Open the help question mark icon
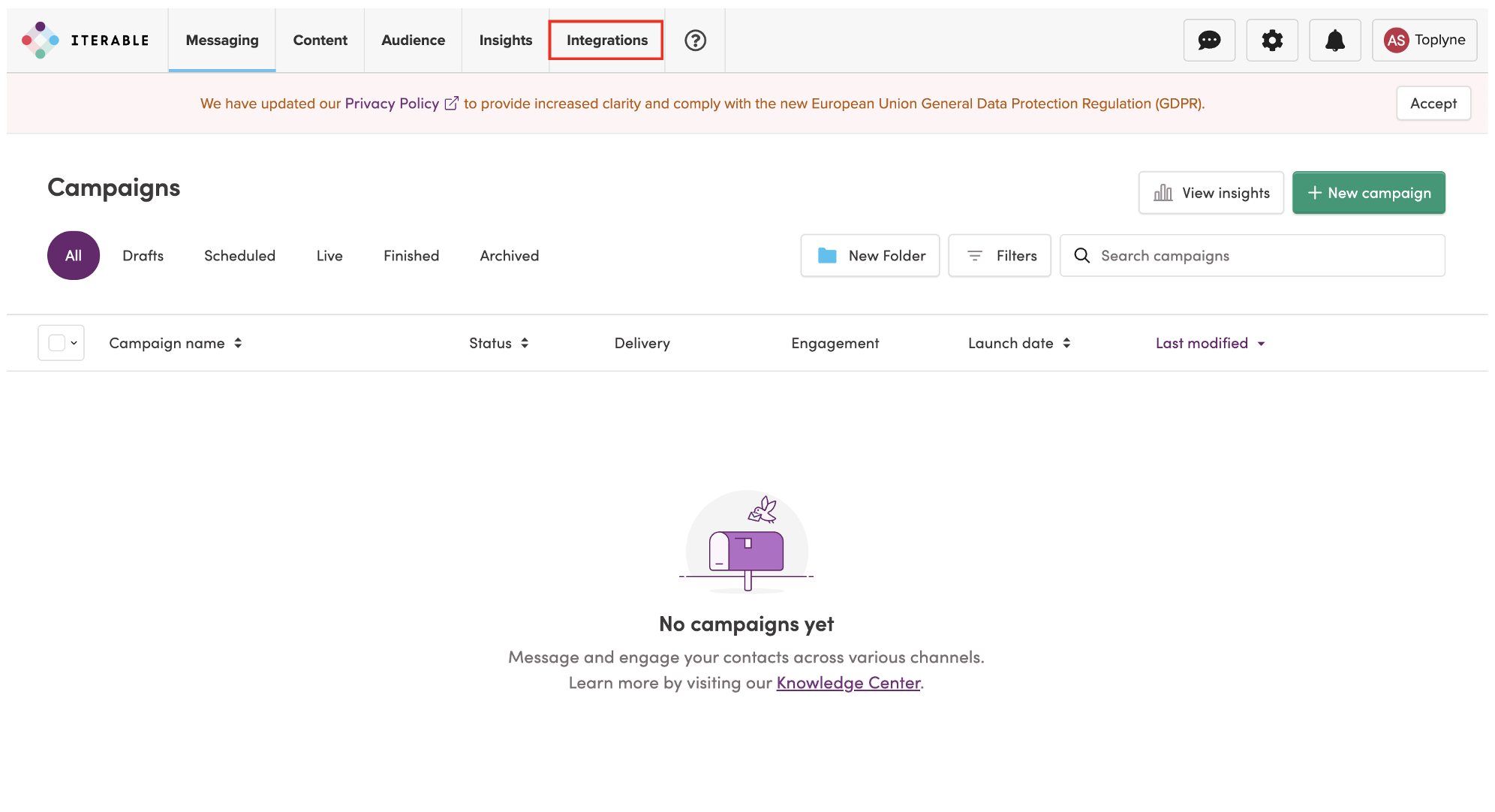This screenshot has width=1495, height=812. pyautogui.click(x=695, y=41)
